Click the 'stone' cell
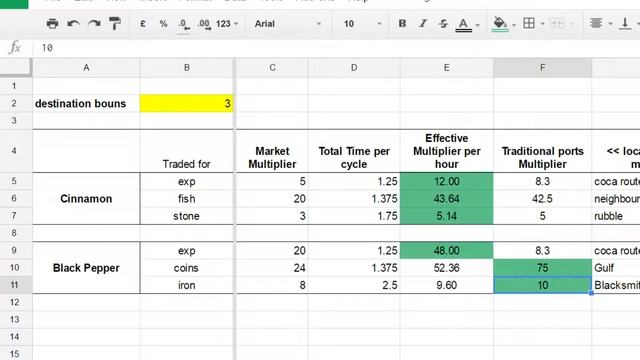The height and width of the screenshot is (360, 640). 187,216
